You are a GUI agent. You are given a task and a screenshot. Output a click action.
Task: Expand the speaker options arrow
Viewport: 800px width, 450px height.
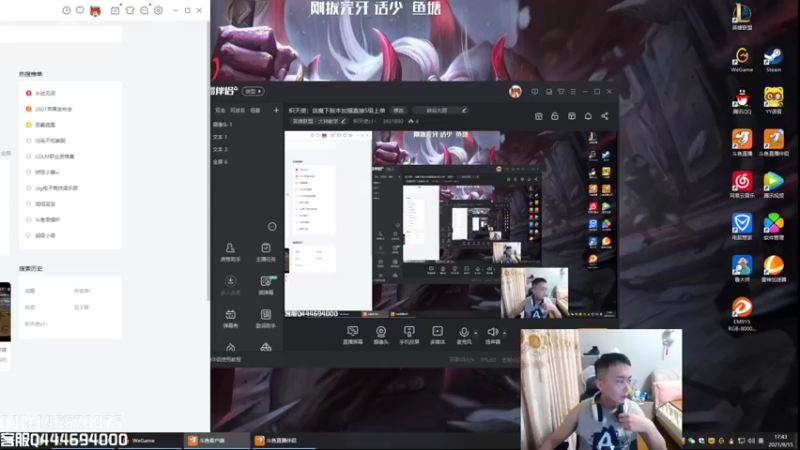505,333
